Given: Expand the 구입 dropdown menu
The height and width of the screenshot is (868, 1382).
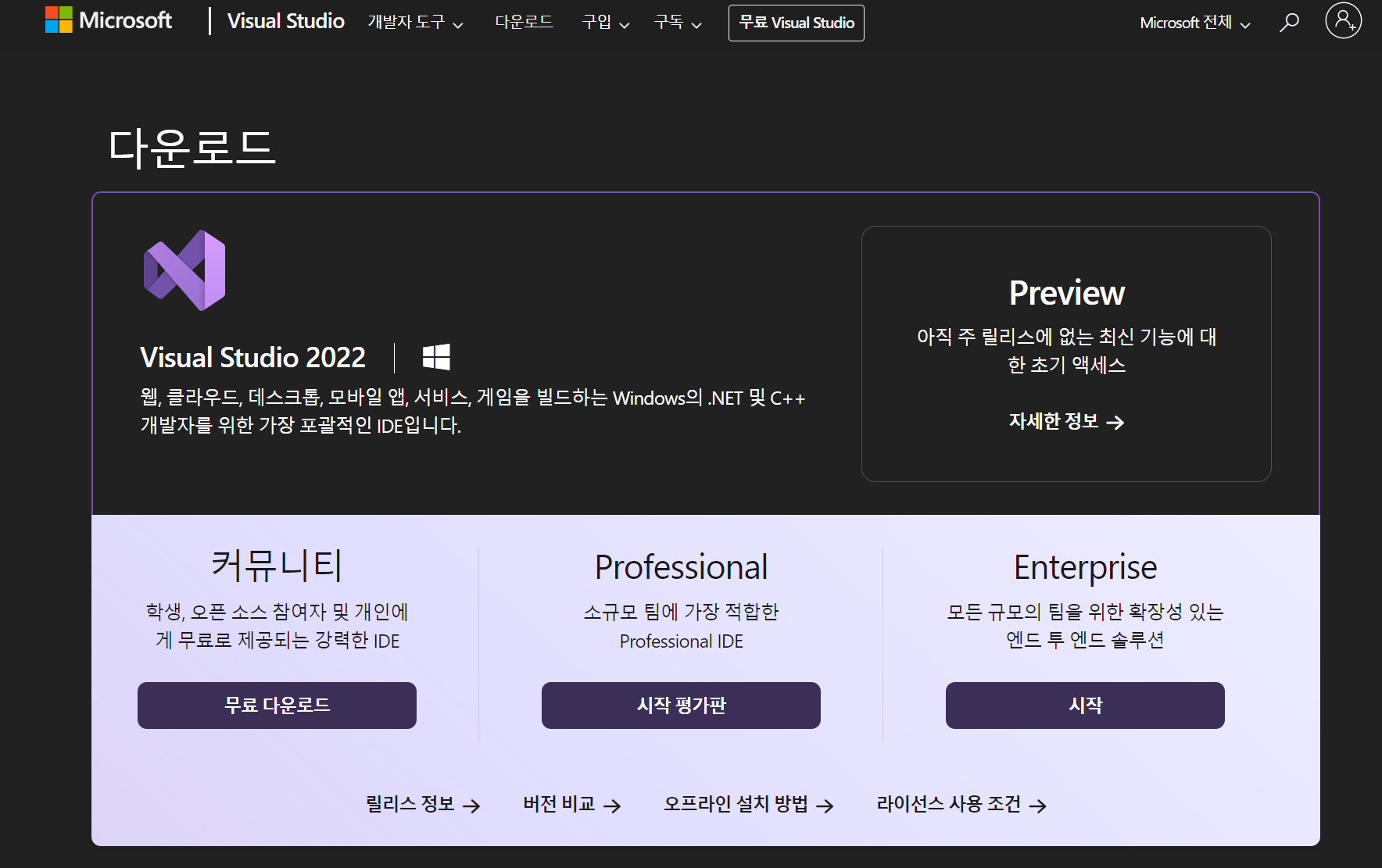Looking at the screenshot, I should tap(606, 22).
